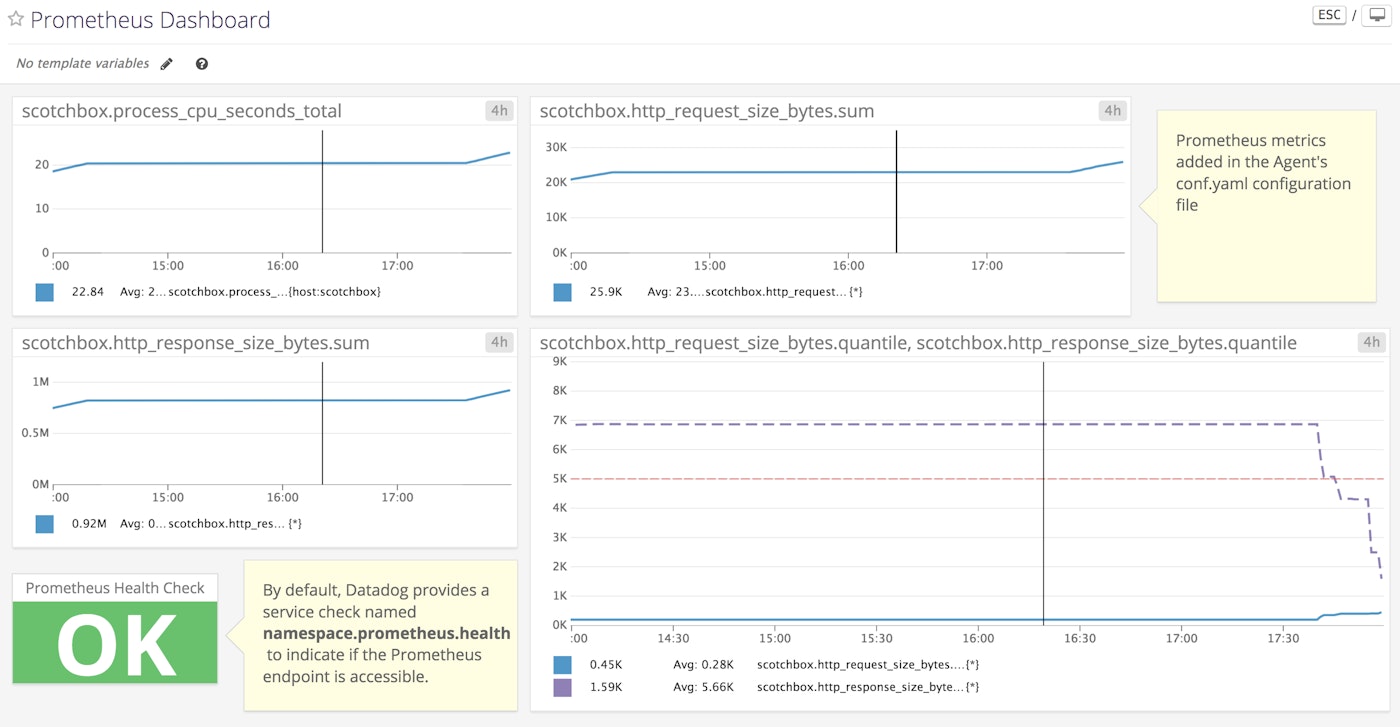Click purple swatch for response_size_bytes quantile series
The height and width of the screenshot is (727, 1400).
[x=563, y=687]
